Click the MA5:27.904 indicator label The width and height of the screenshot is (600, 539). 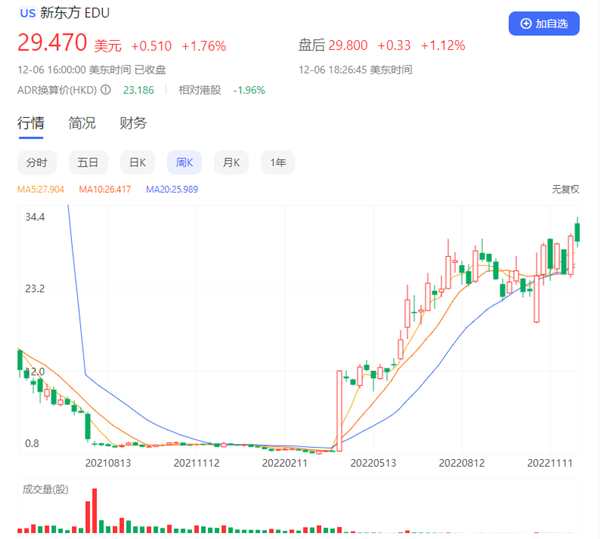[41, 189]
